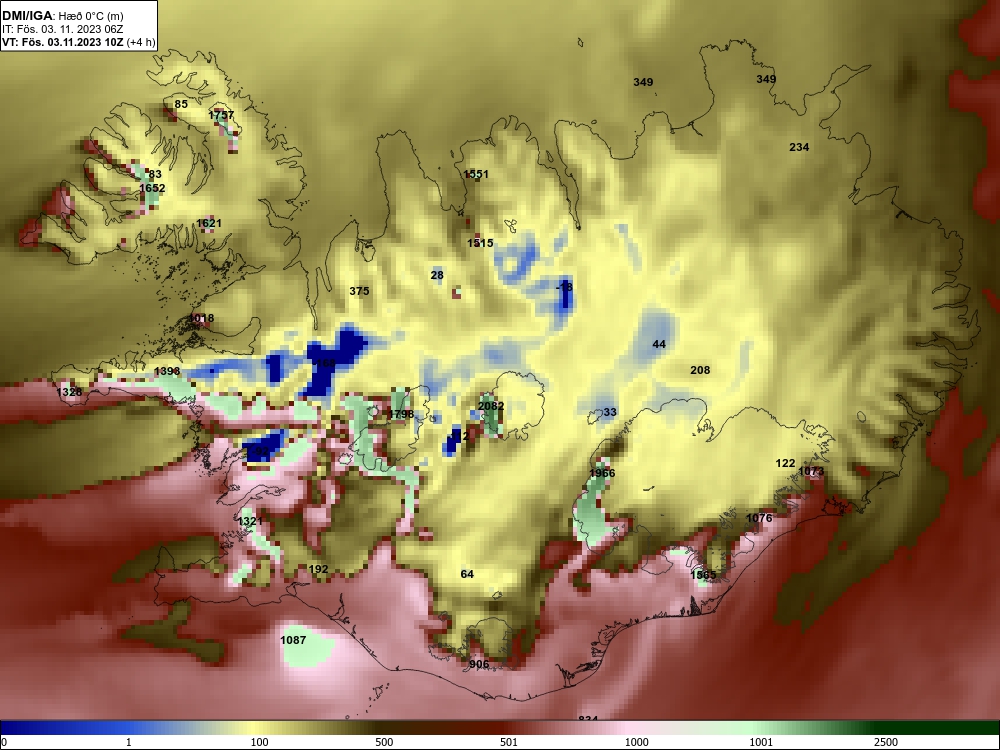The width and height of the screenshot is (1000, 750).
Task: Click the pale yellow section of the color scale
Action: tap(255, 728)
